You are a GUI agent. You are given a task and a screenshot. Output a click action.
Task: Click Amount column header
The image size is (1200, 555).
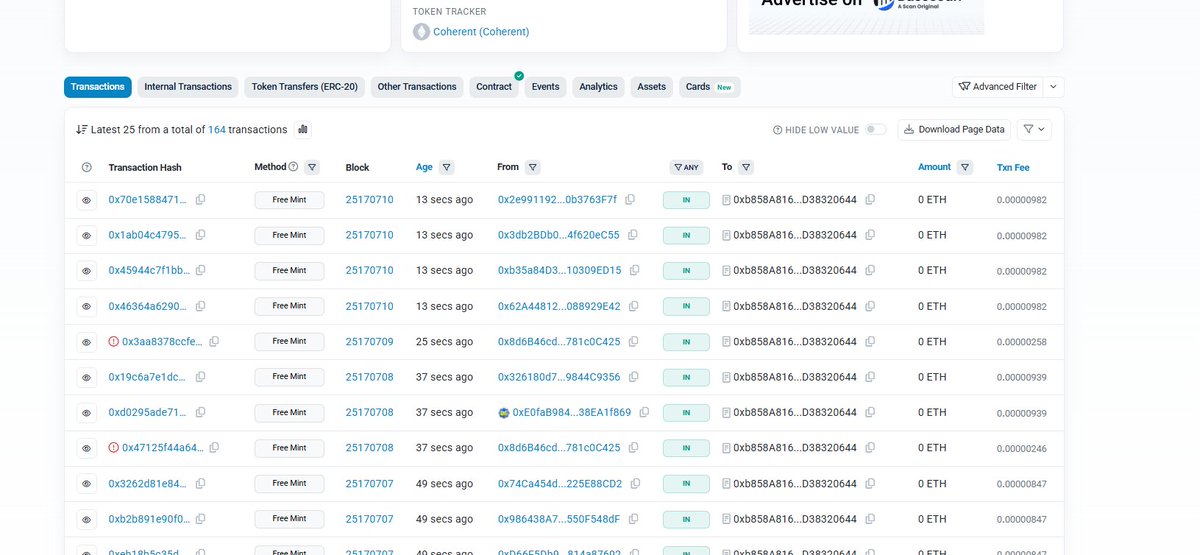pyautogui.click(x=934, y=167)
